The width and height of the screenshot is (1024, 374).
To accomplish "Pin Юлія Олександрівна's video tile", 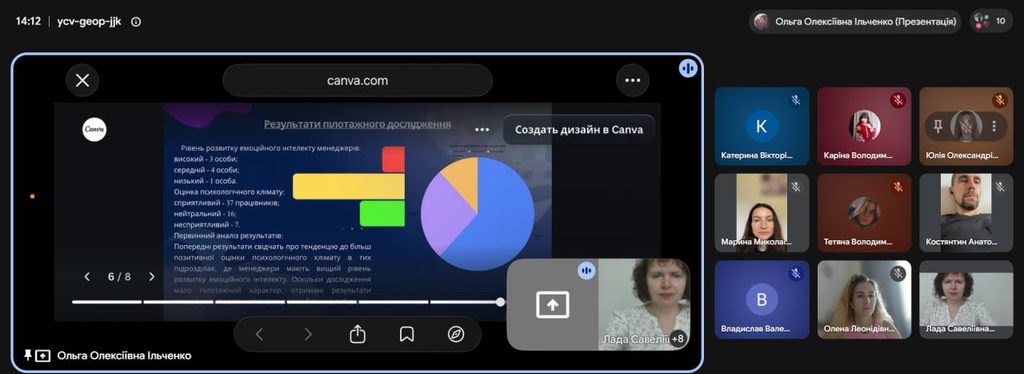I will [x=938, y=126].
